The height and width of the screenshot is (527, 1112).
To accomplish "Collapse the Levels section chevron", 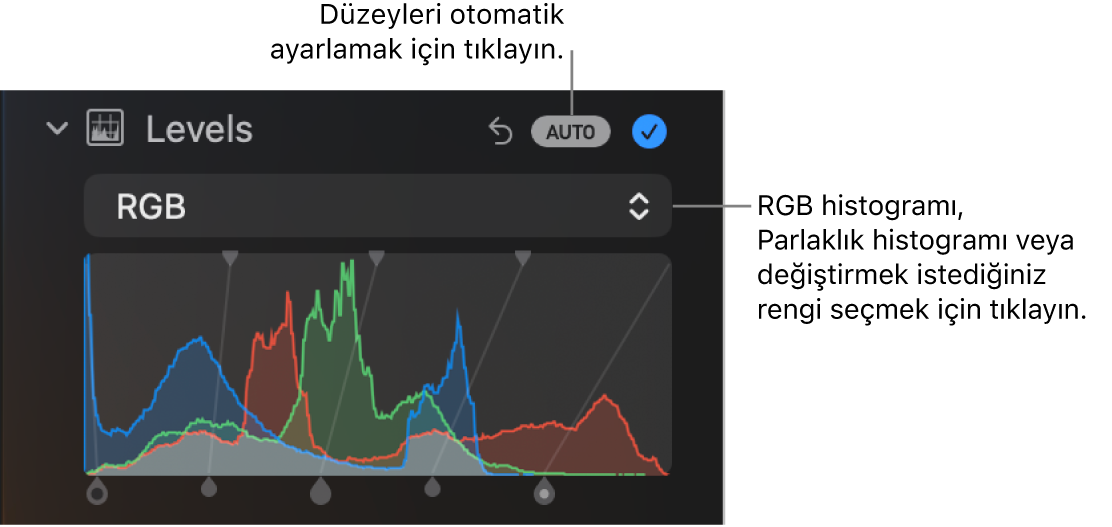I will click(57, 129).
